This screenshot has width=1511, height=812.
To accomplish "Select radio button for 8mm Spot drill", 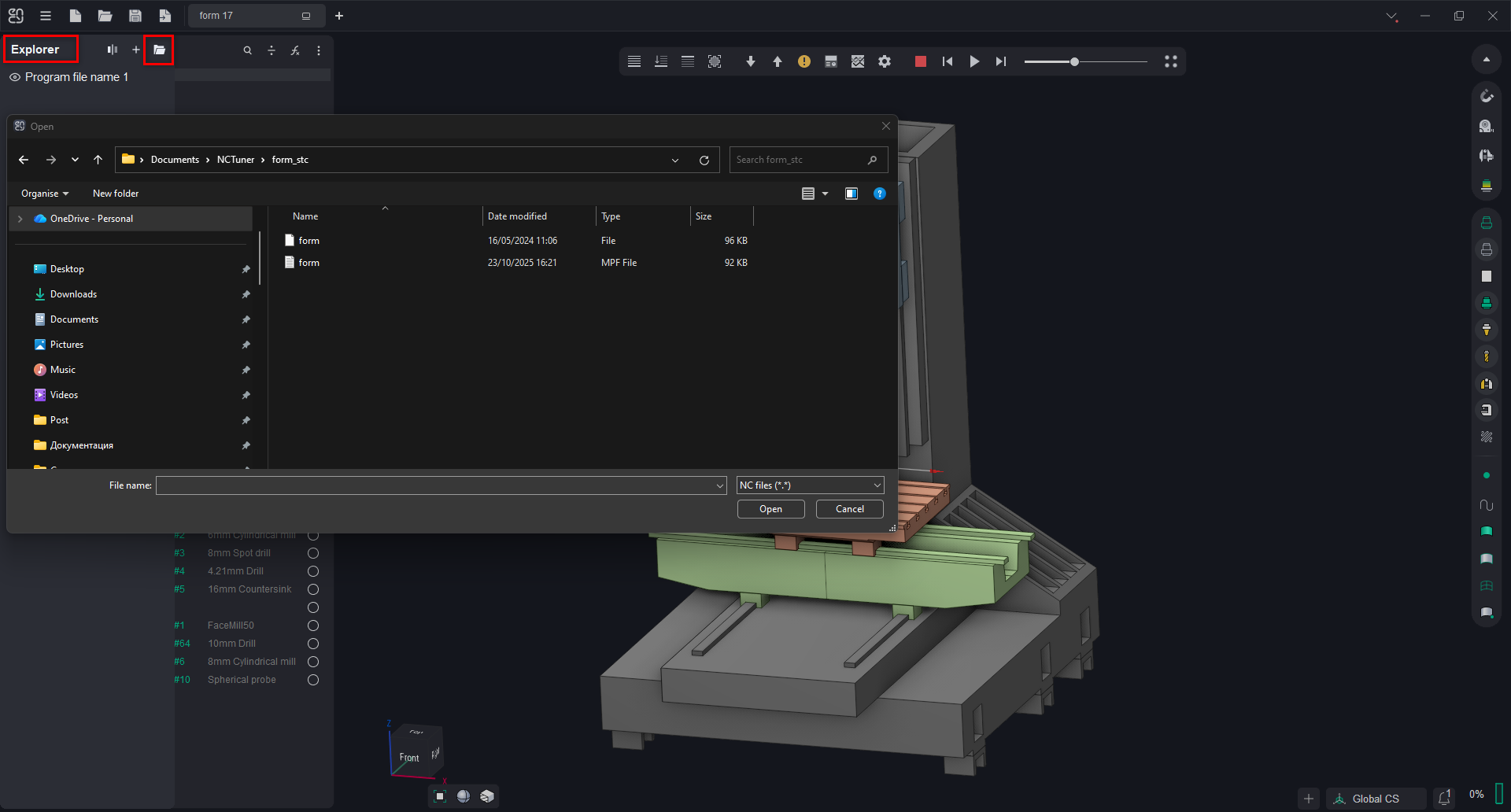I will point(313,553).
